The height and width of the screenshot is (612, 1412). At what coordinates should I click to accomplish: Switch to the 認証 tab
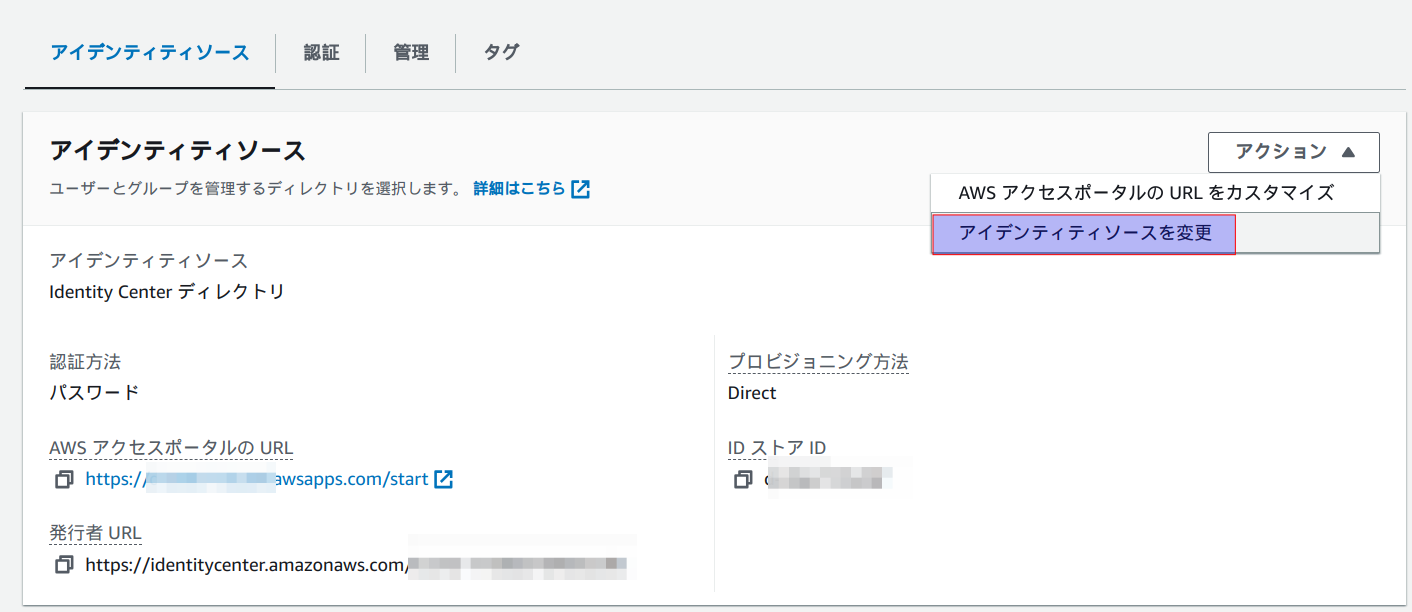[x=321, y=53]
